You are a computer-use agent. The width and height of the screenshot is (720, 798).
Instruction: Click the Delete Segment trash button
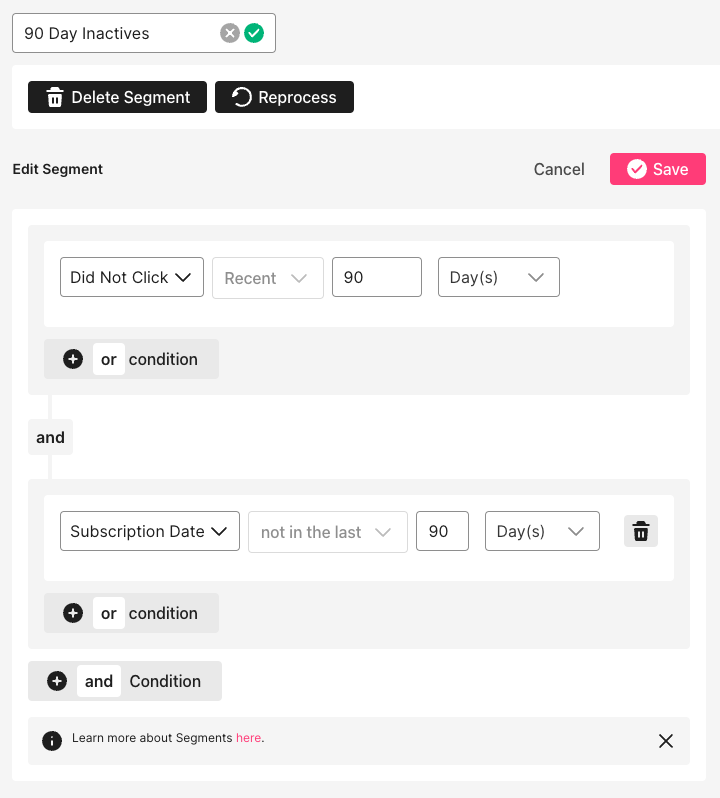pos(117,97)
